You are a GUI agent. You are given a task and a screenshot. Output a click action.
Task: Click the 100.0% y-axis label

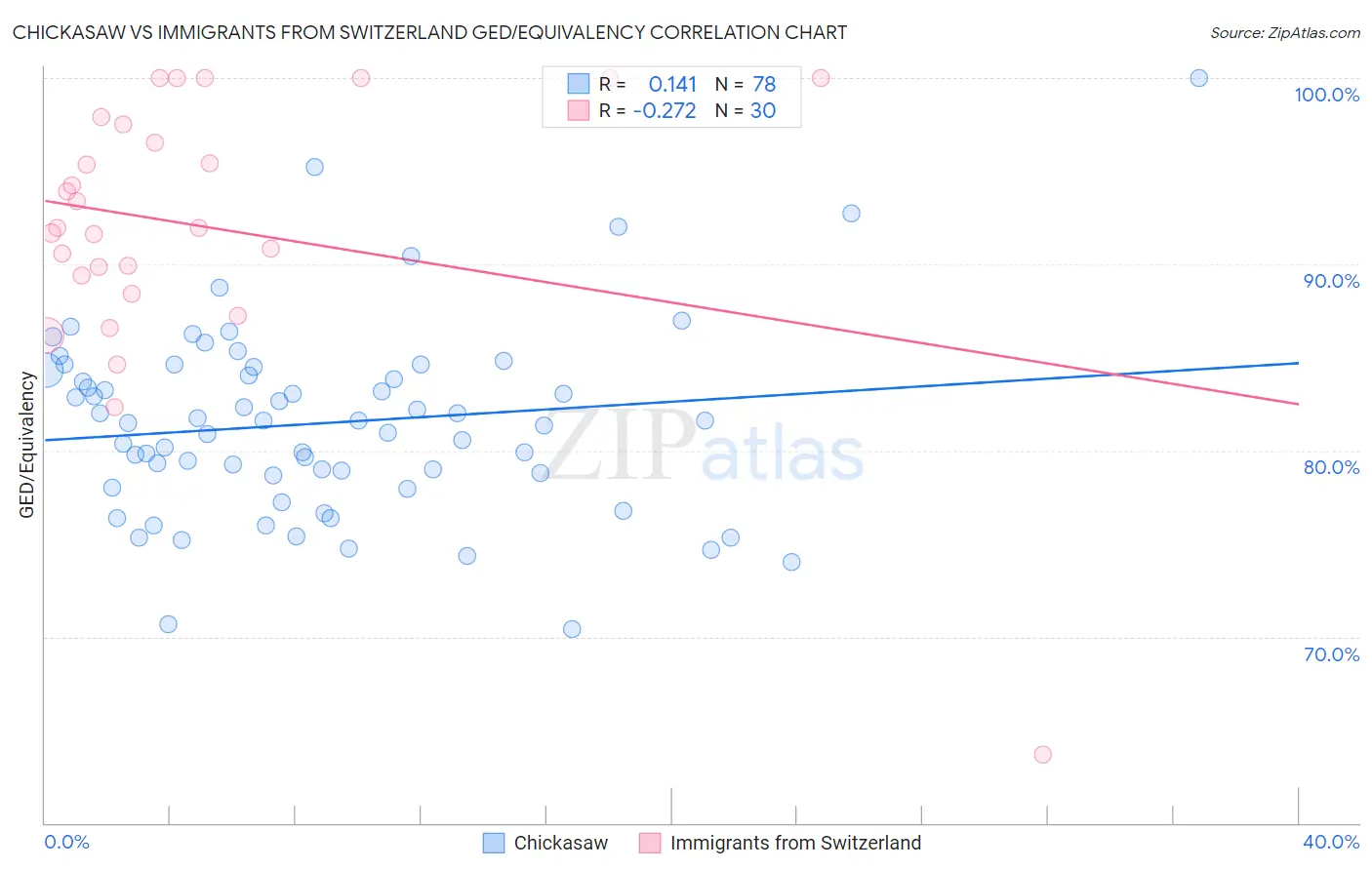tap(1326, 95)
